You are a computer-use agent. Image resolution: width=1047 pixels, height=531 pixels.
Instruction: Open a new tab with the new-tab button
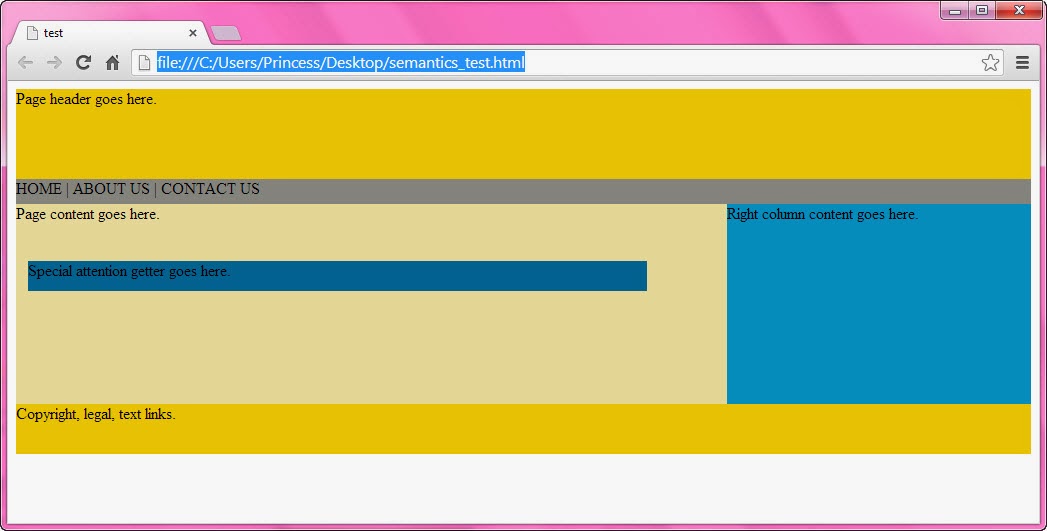226,33
